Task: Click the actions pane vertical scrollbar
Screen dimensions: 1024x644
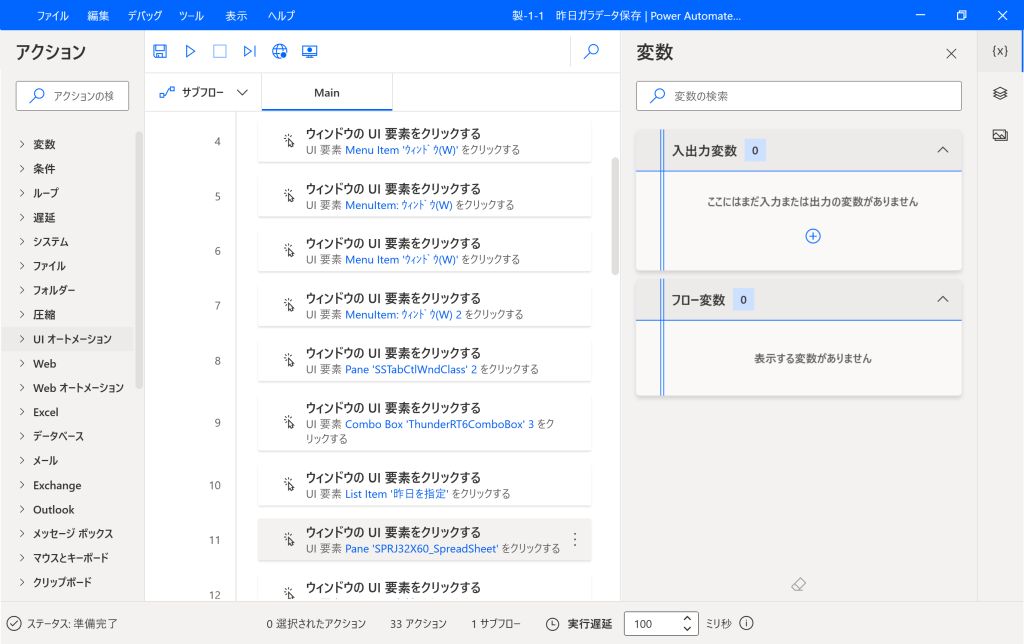Action: [138, 261]
